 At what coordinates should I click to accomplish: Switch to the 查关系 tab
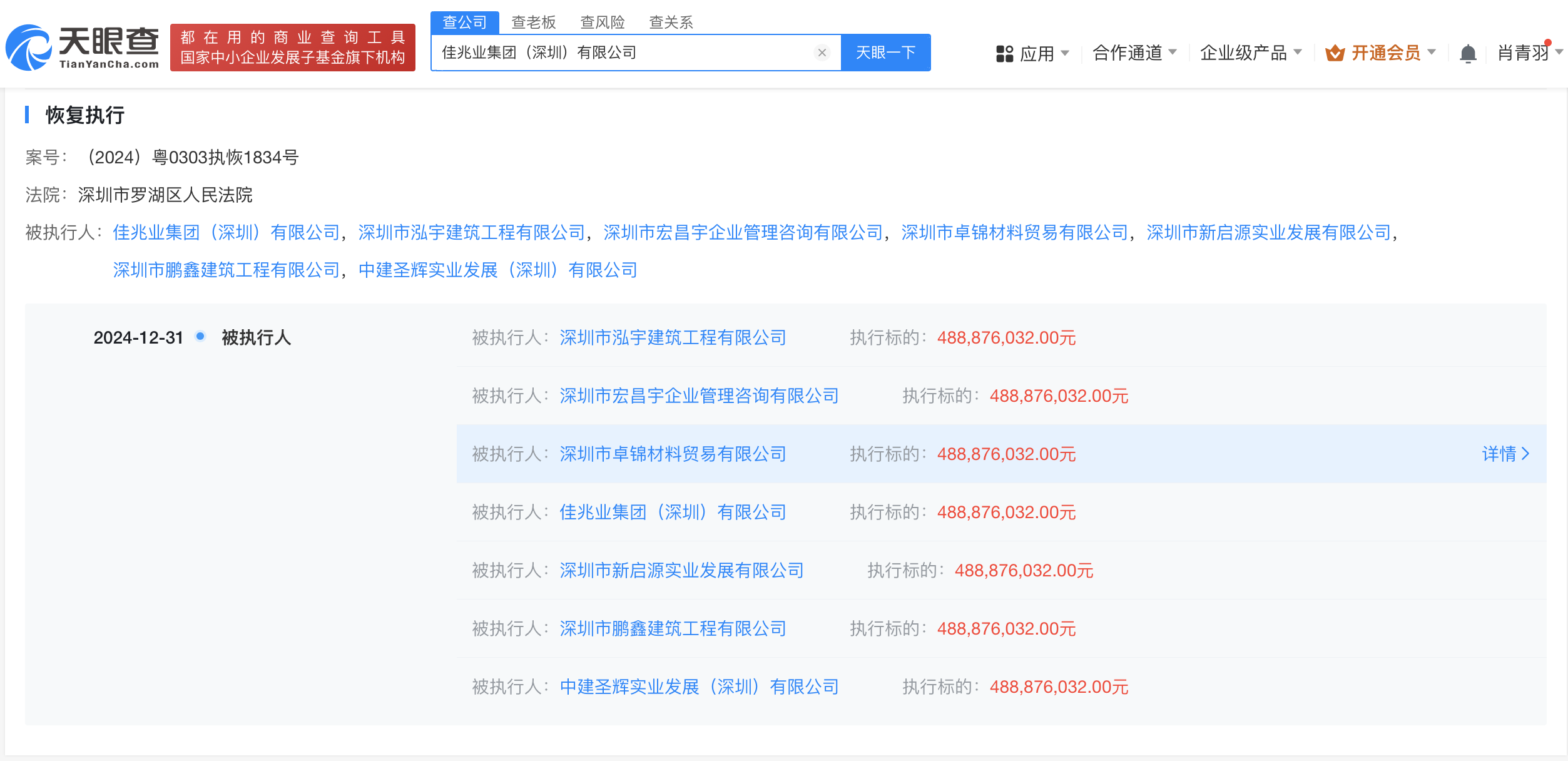coord(671,23)
